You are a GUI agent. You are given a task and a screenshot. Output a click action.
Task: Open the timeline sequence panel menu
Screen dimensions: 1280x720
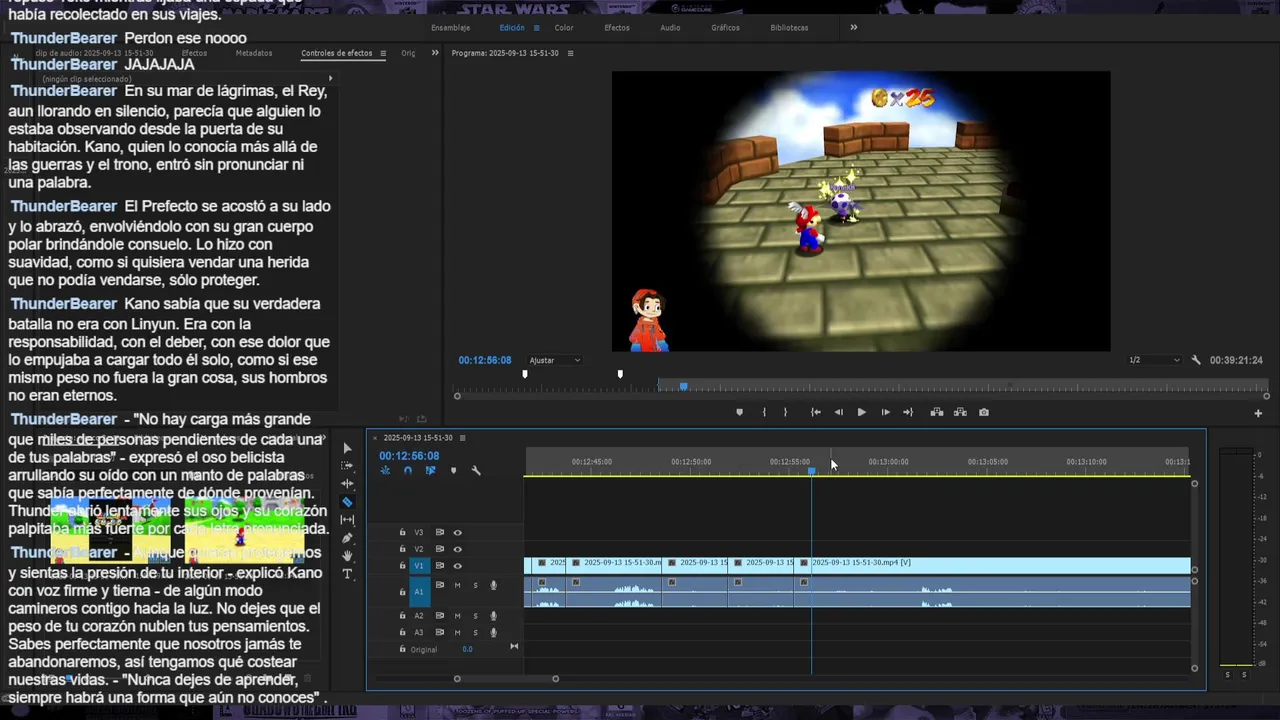tap(462, 438)
